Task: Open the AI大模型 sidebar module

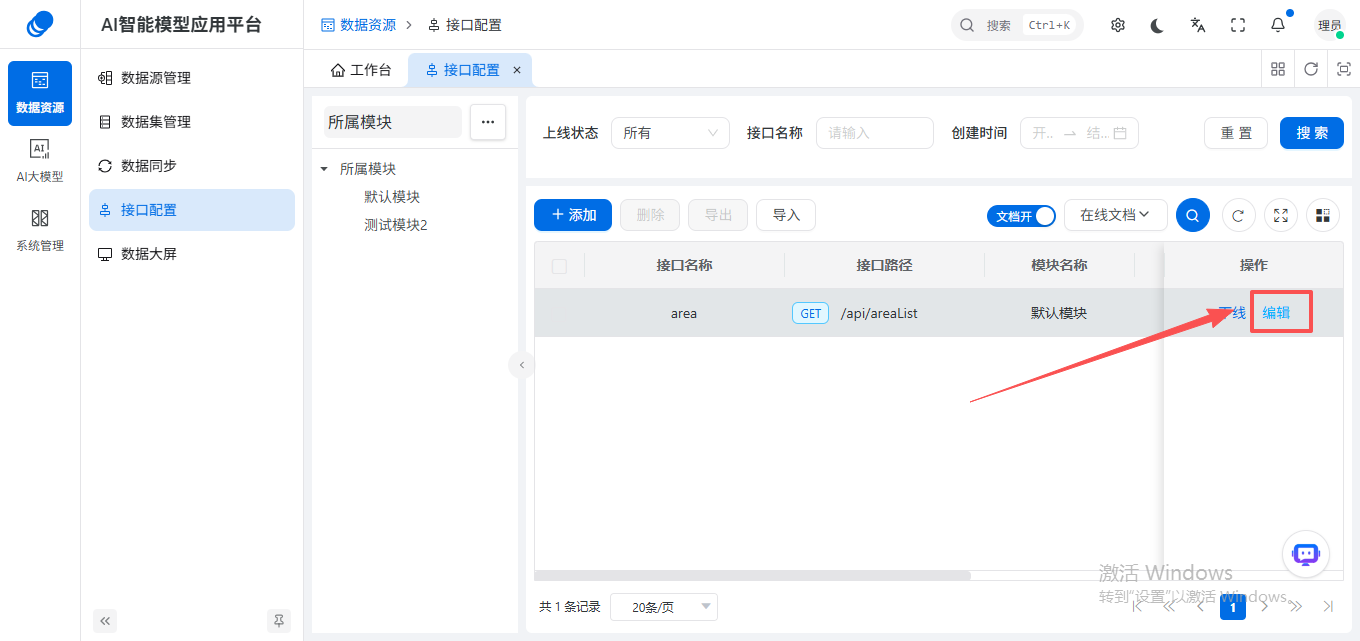Action: point(40,162)
